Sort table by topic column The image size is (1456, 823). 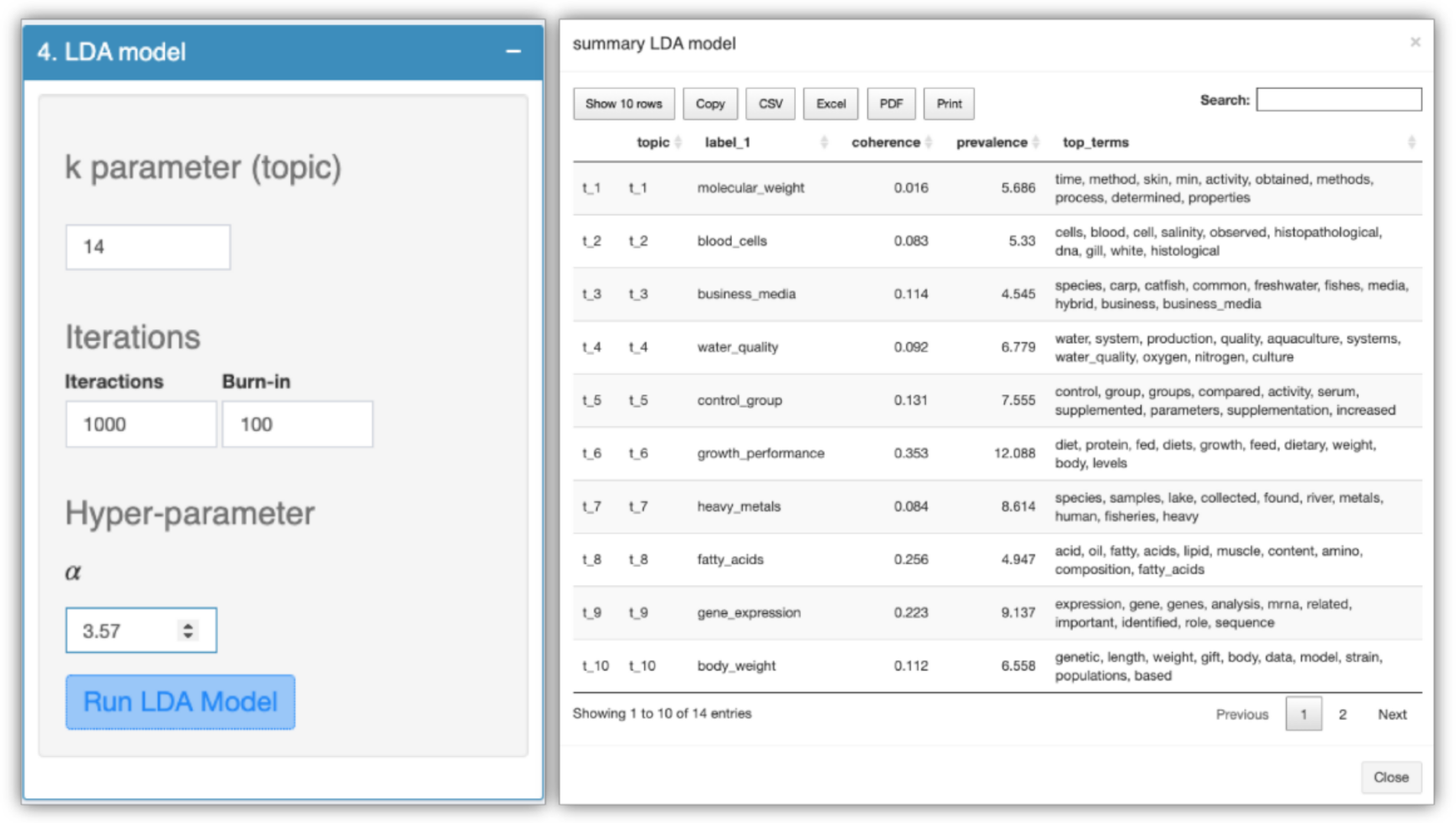point(653,142)
